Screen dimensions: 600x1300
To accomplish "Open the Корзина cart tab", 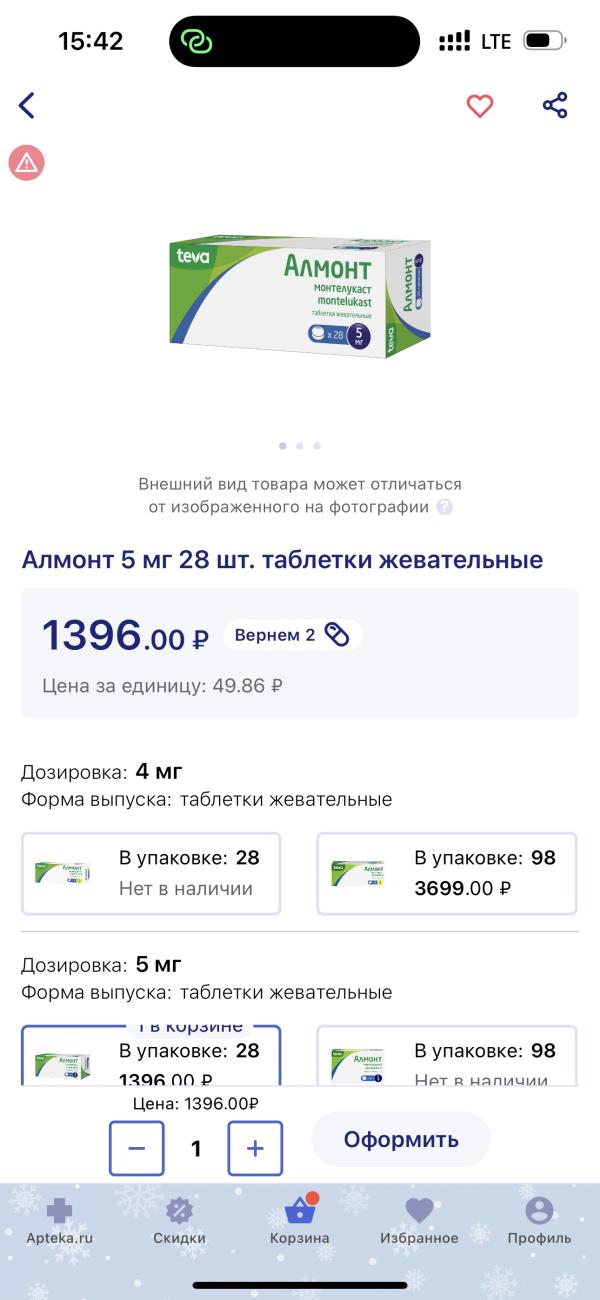I will [299, 1221].
